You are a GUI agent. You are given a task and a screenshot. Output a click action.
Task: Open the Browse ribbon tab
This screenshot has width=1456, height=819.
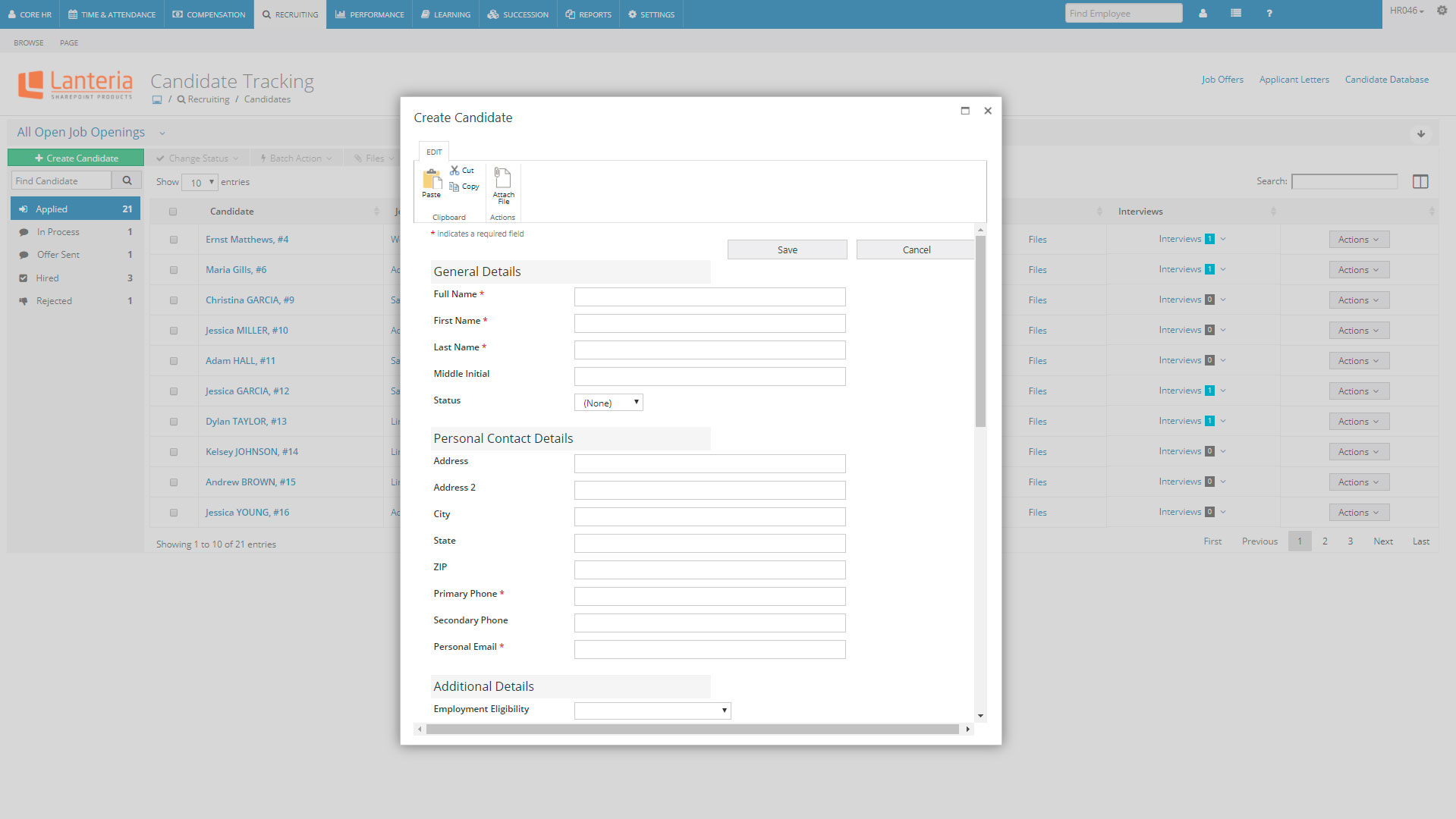(29, 43)
